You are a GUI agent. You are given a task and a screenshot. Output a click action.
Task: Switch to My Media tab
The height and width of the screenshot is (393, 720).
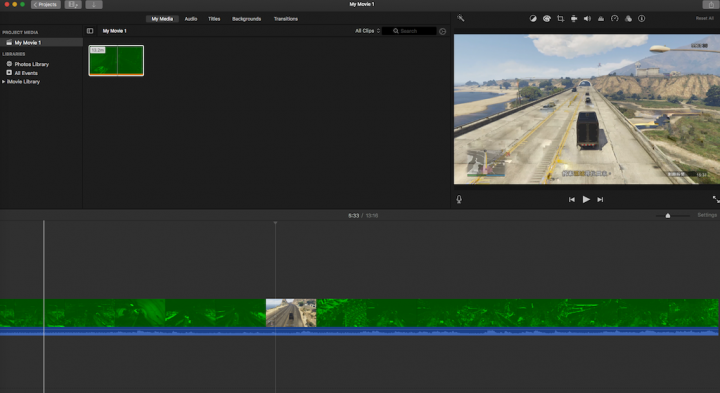coord(162,19)
